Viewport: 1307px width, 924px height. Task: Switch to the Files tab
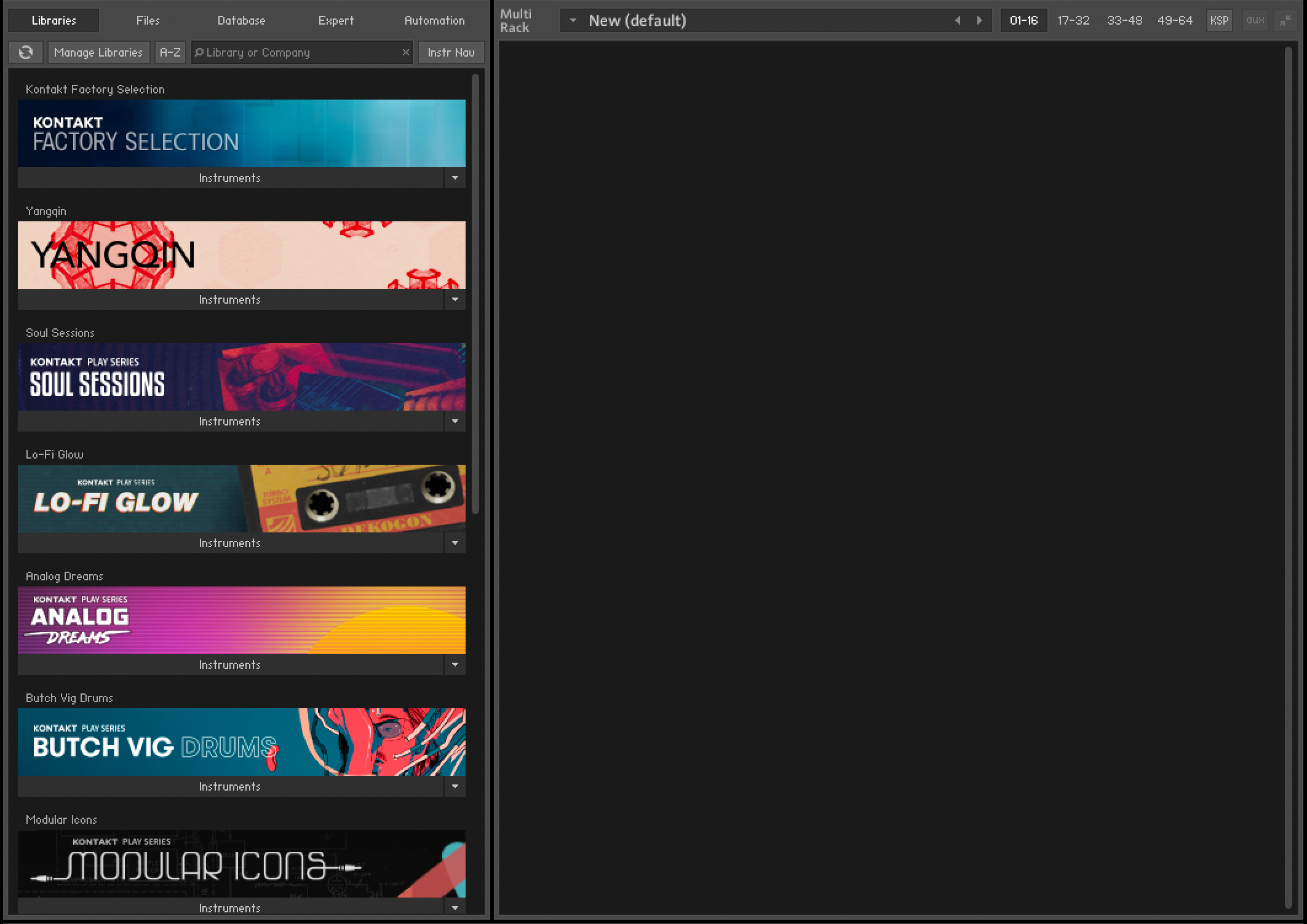point(148,20)
